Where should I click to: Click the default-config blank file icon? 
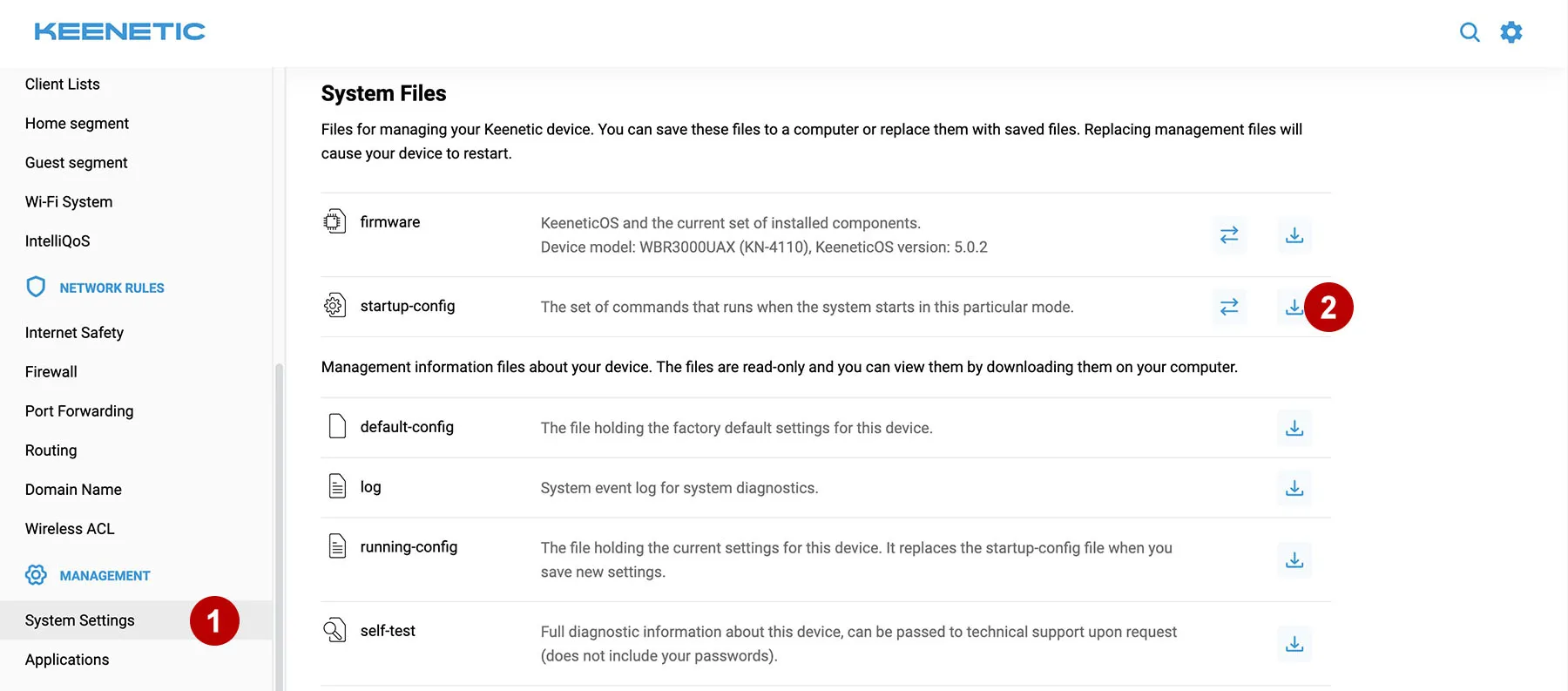[x=337, y=426]
